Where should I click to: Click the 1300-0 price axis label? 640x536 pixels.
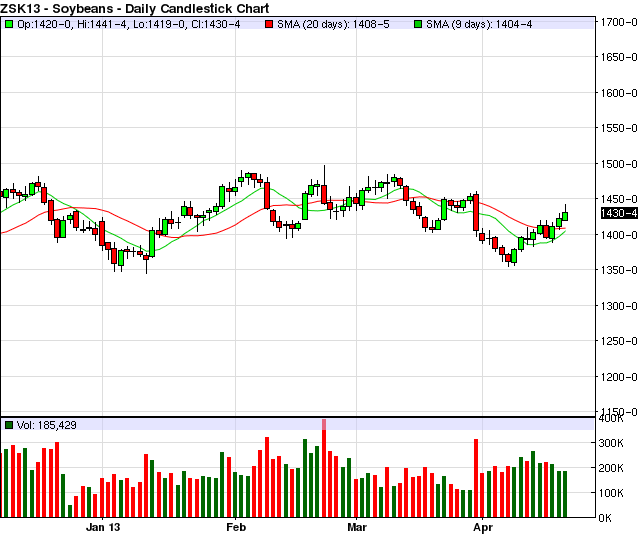[x=619, y=306]
